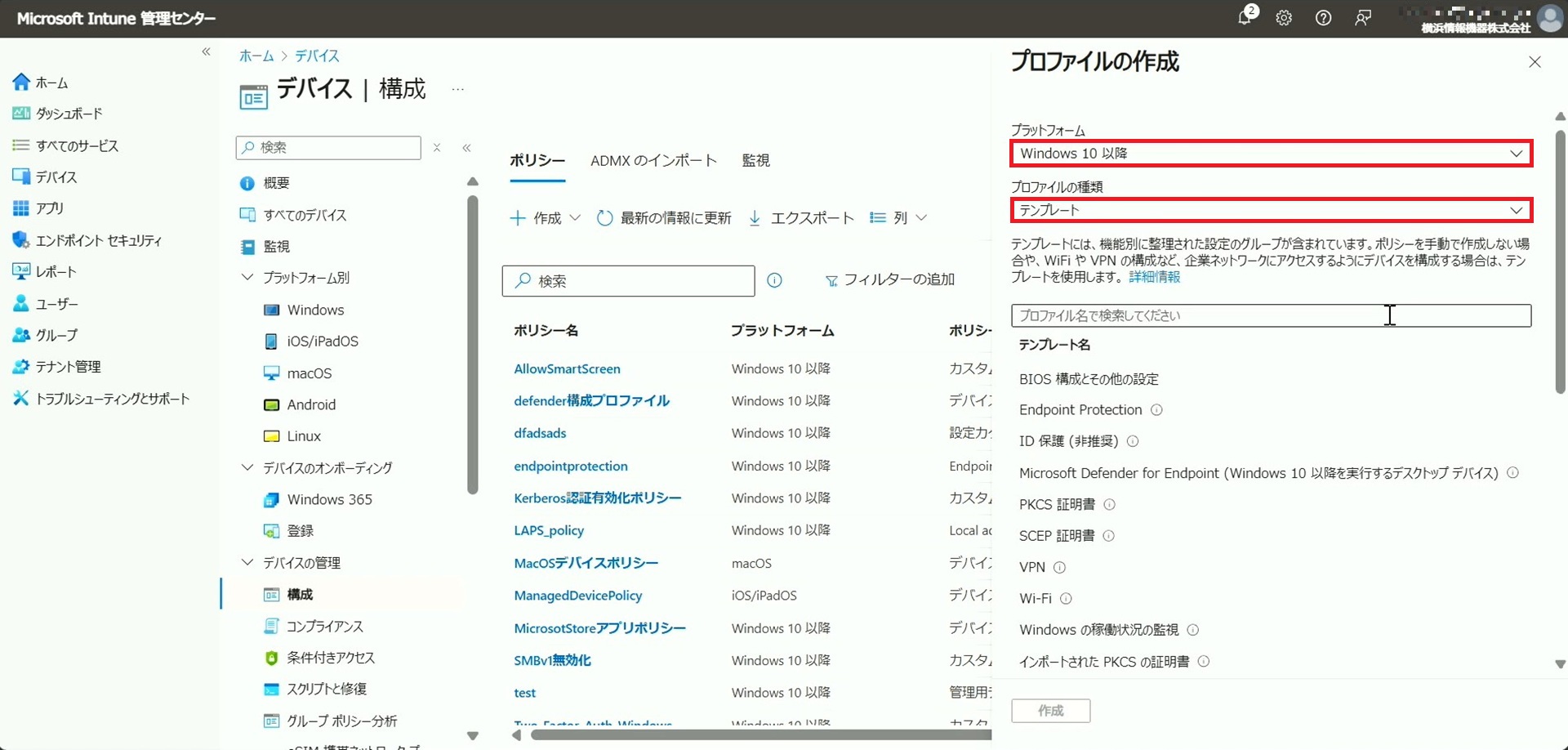Select the Microsoft Defender for Endpoint template
This screenshot has width=1568, height=750.
1258,473
